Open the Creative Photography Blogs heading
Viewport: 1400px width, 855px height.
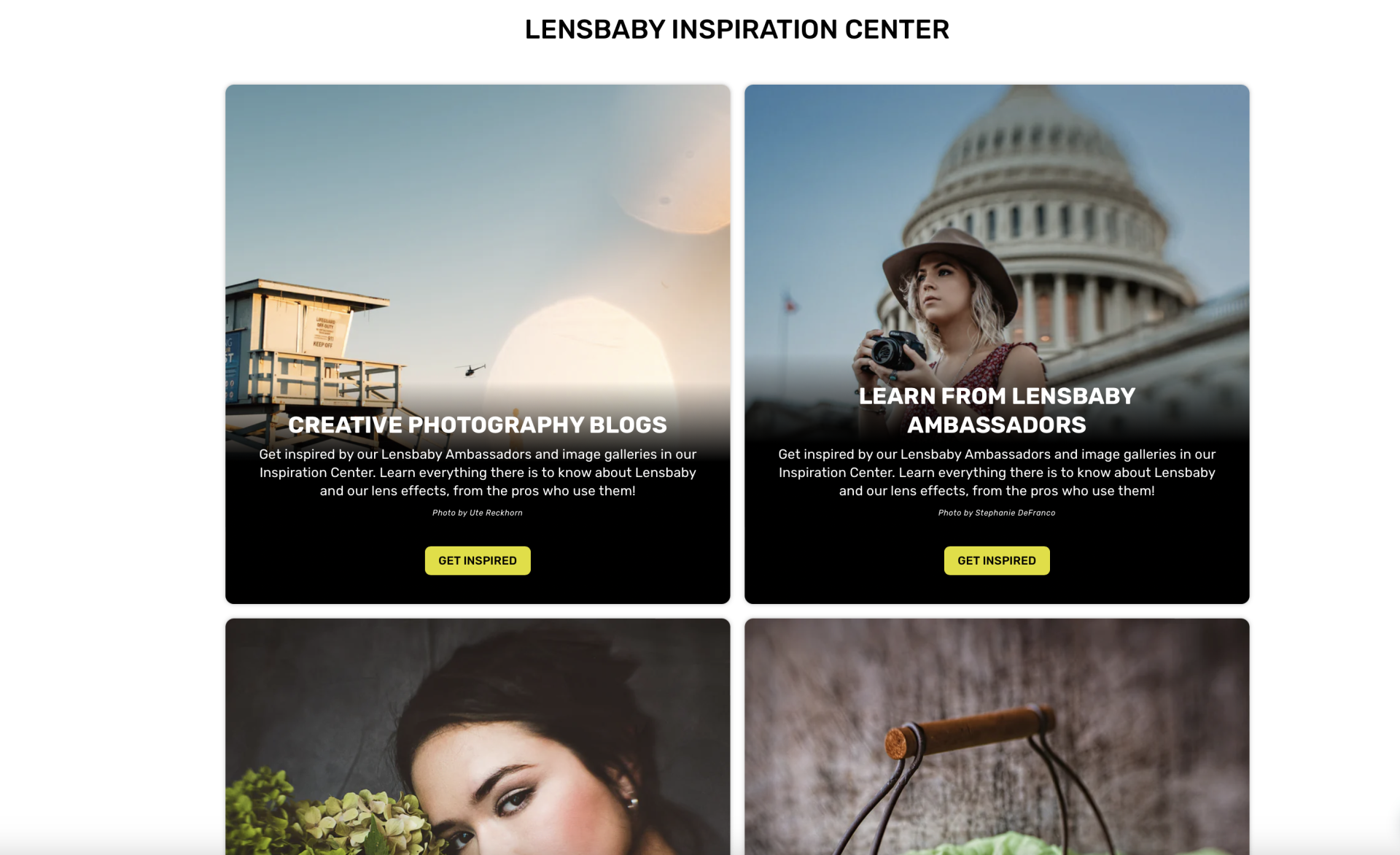coord(478,425)
